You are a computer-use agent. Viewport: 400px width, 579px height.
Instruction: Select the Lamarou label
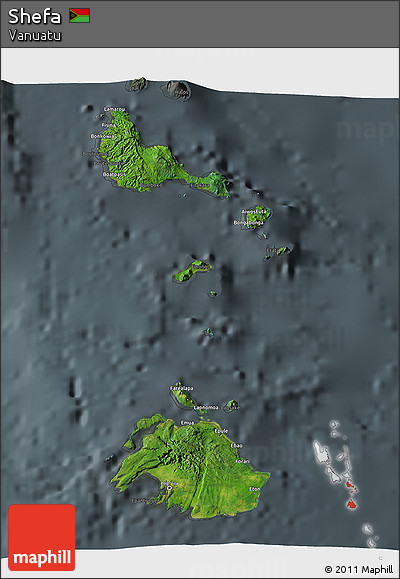[x=114, y=109]
